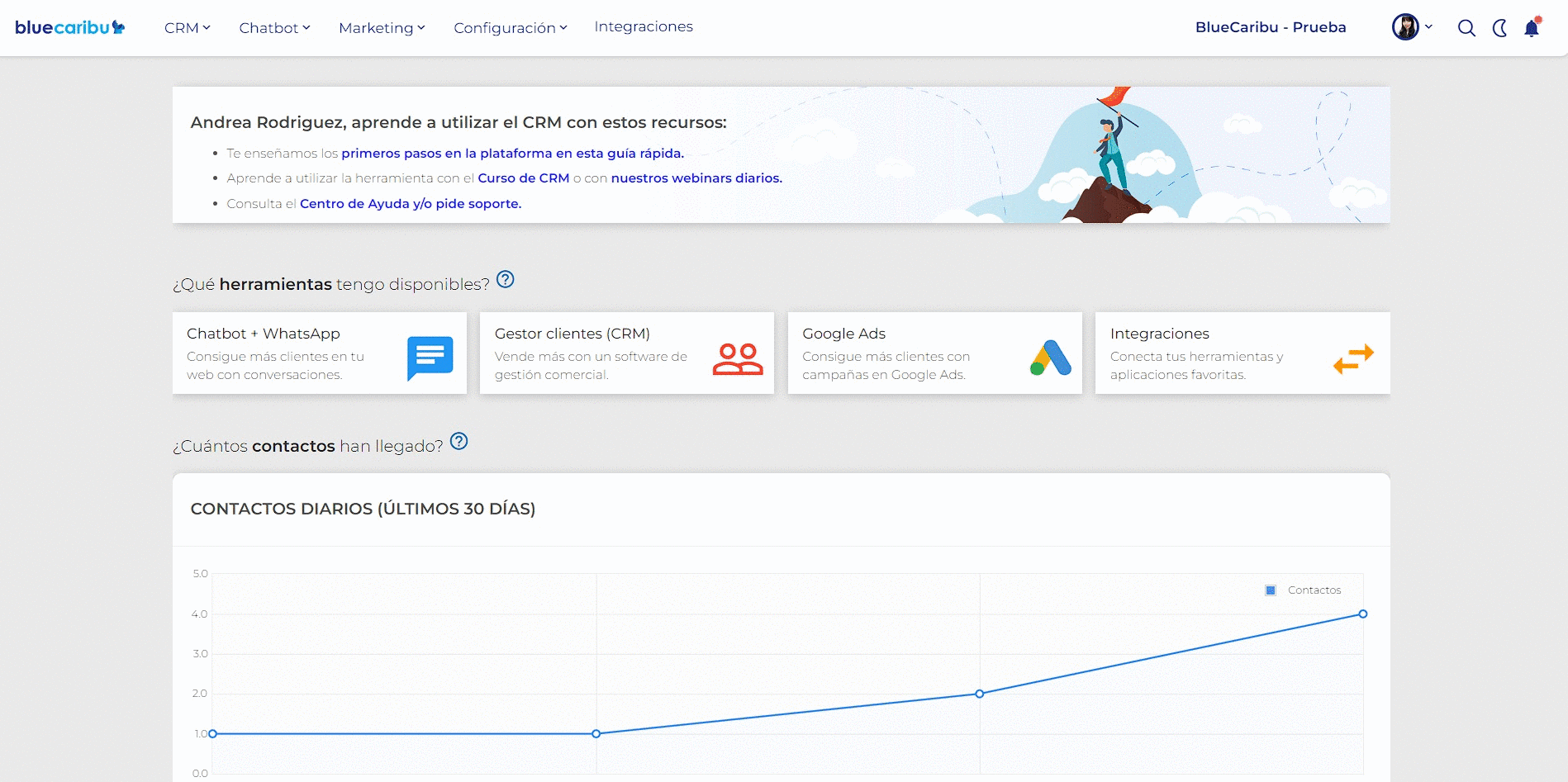Open the Configuración menu

pos(511,28)
